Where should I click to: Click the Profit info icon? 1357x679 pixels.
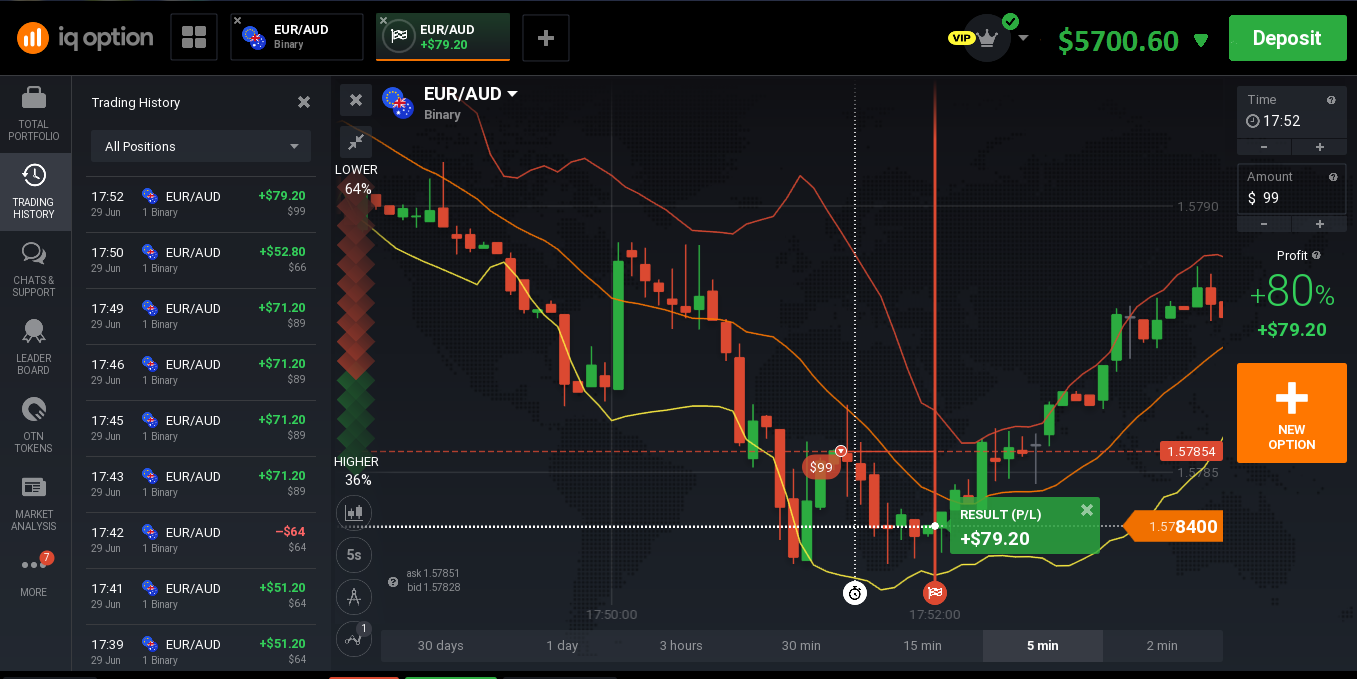click(x=1316, y=256)
